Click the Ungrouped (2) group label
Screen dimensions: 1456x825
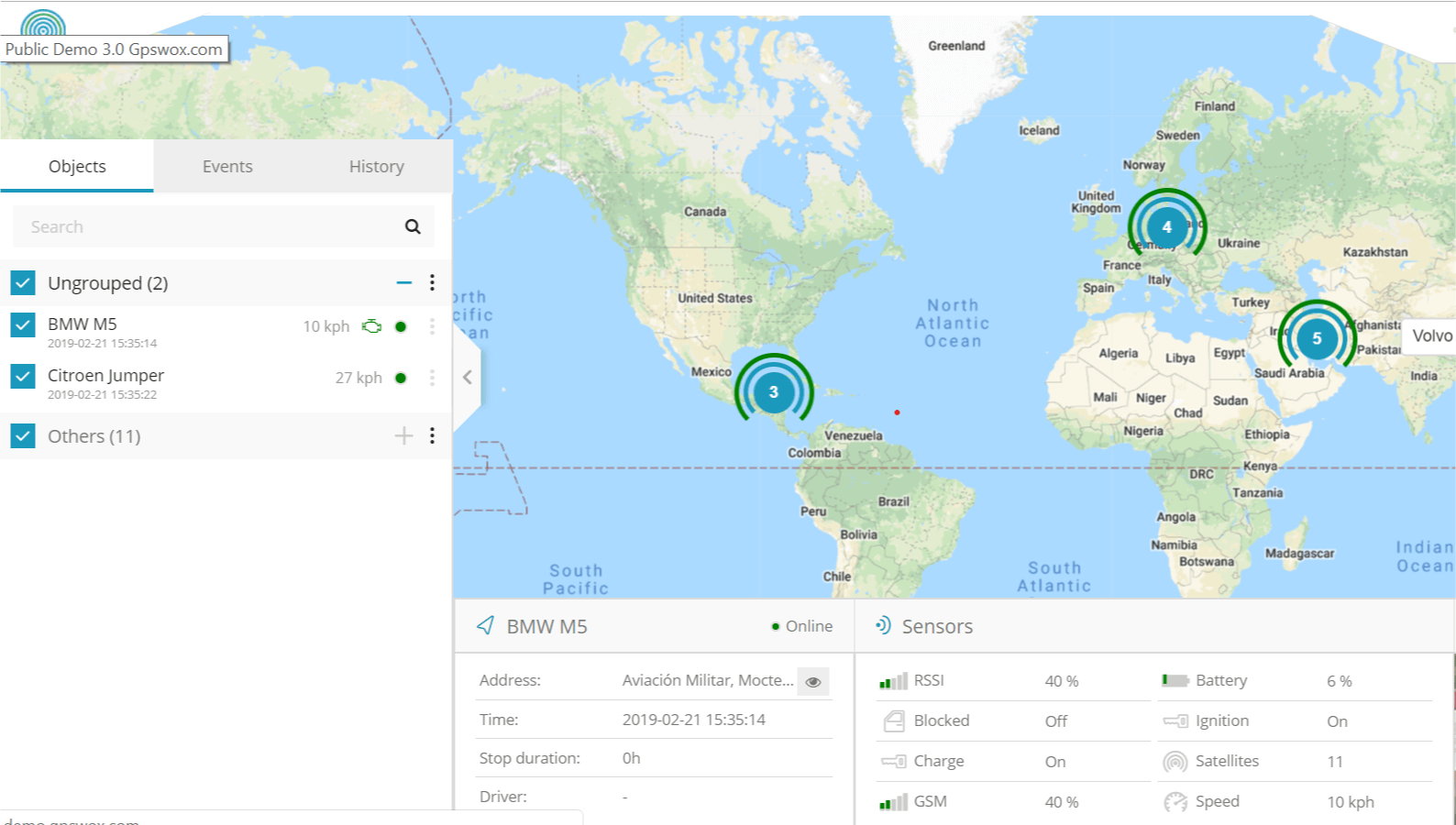pyautogui.click(x=108, y=282)
